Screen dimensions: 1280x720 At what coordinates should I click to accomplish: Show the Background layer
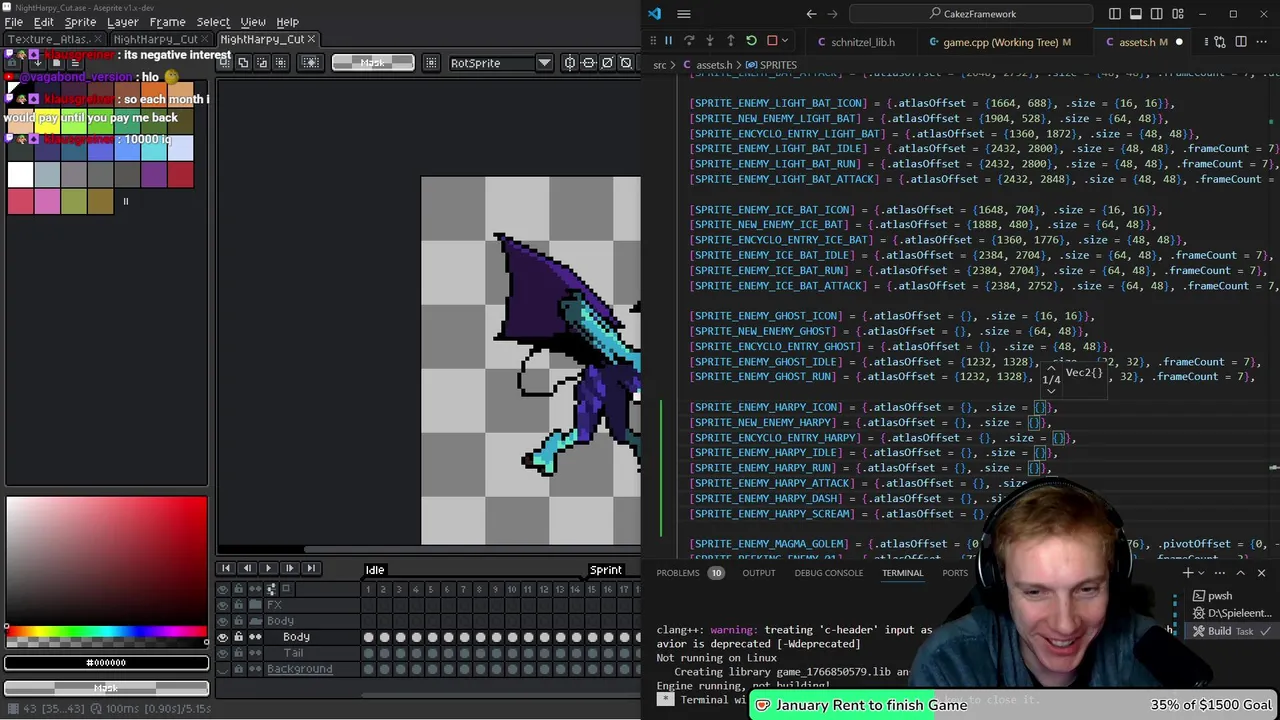222,669
